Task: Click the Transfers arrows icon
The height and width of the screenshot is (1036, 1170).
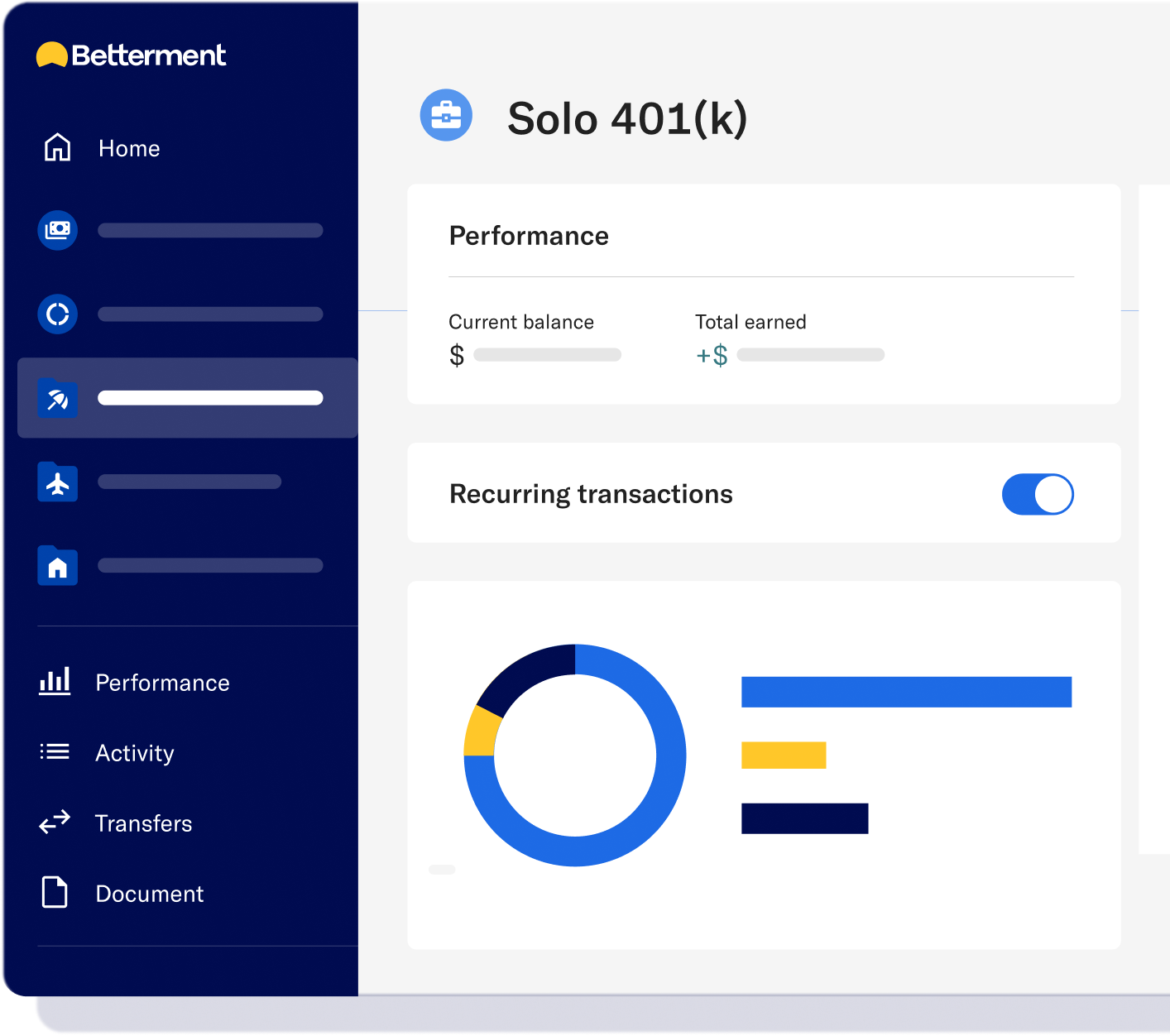Action: (x=54, y=823)
